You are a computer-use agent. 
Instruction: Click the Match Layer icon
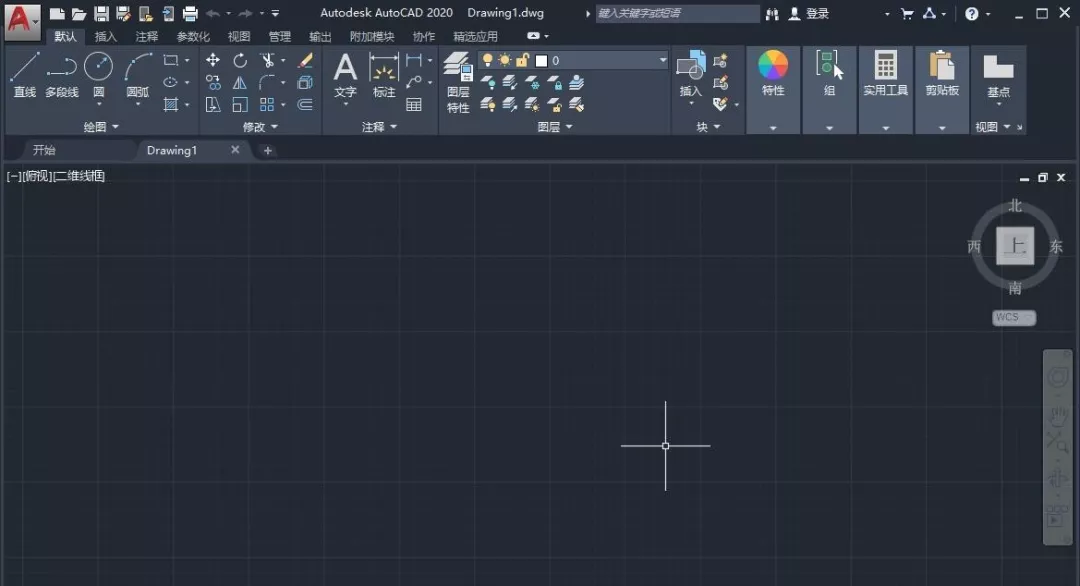pyautogui.click(x=577, y=105)
